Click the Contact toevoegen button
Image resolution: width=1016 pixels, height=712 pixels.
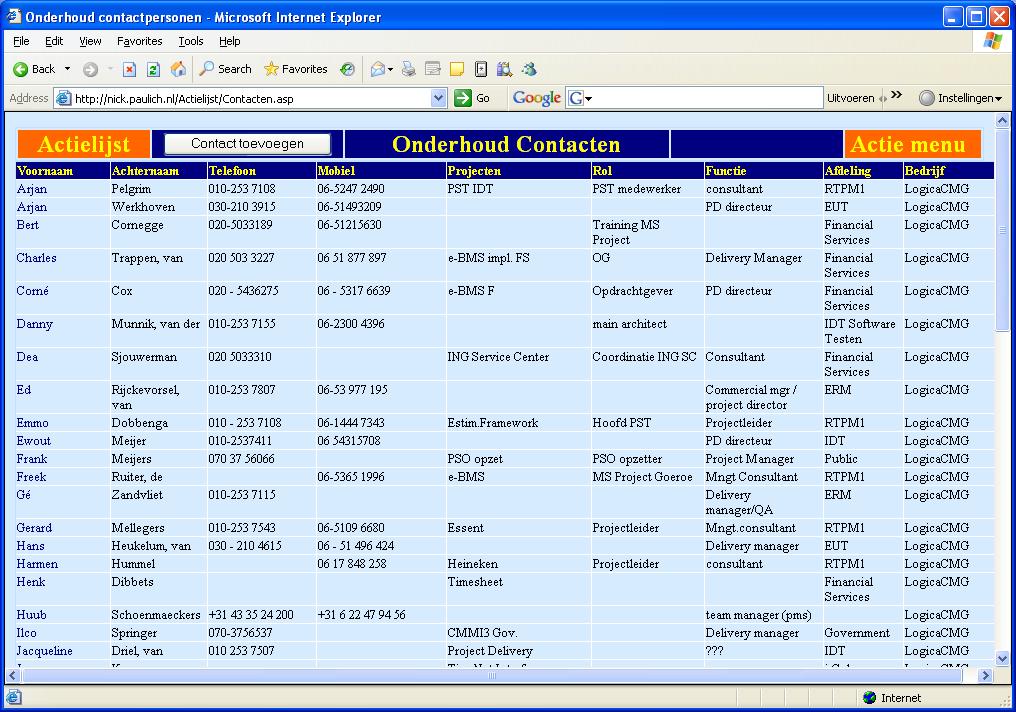pos(248,144)
